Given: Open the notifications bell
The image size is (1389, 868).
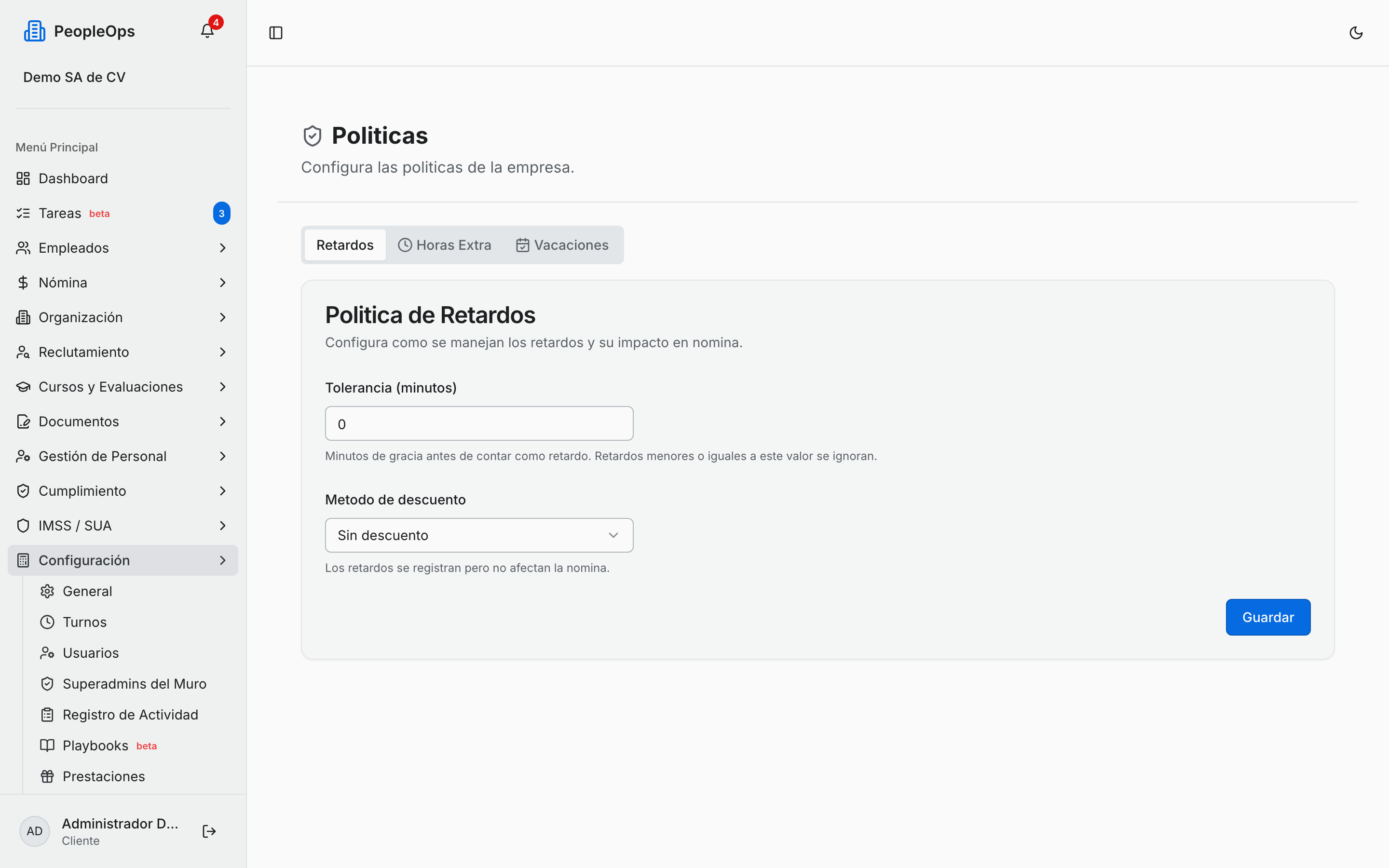Looking at the screenshot, I should pos(207,31).
